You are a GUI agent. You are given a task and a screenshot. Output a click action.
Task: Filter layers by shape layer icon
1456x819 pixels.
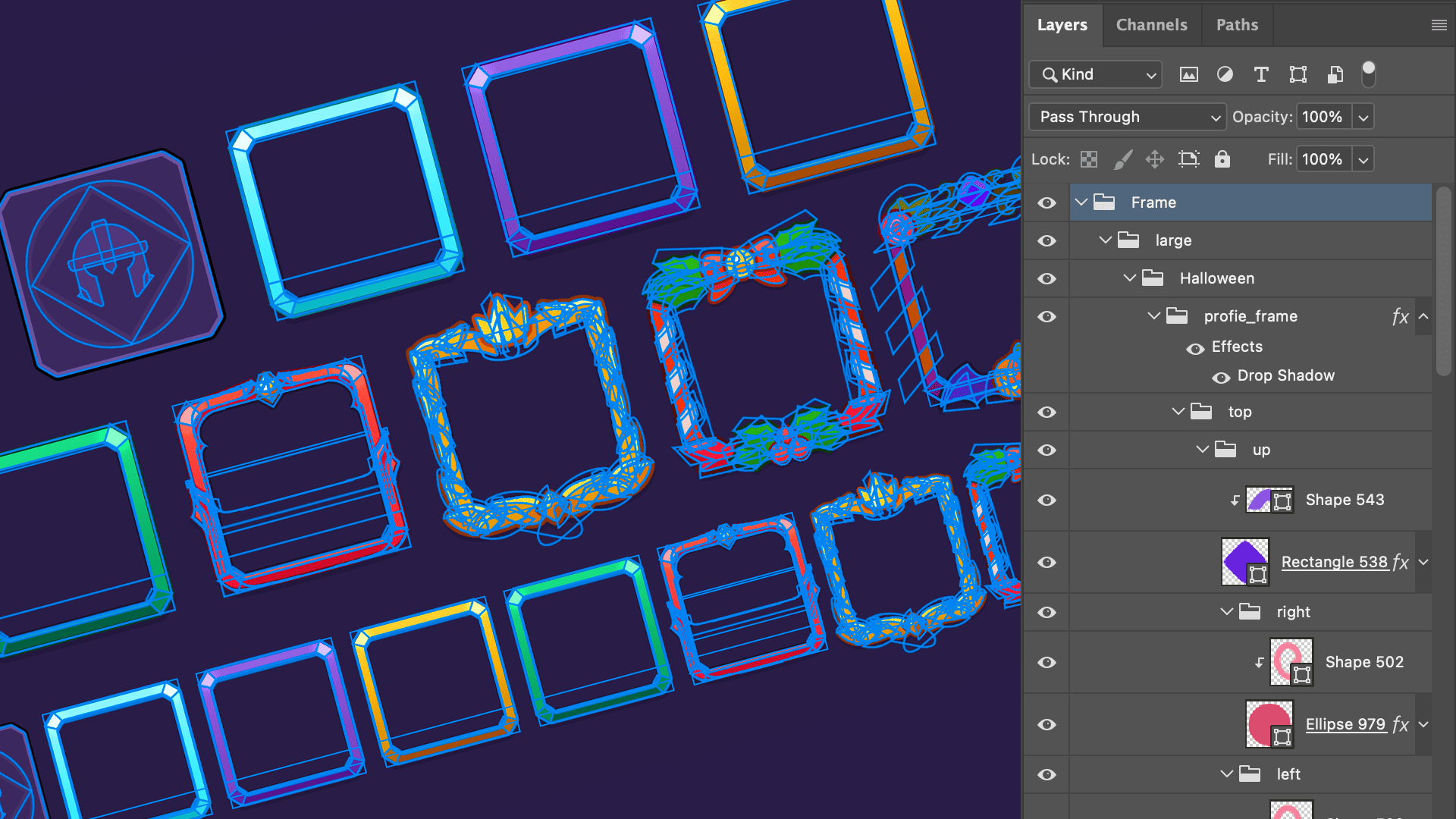(1298, 74)
